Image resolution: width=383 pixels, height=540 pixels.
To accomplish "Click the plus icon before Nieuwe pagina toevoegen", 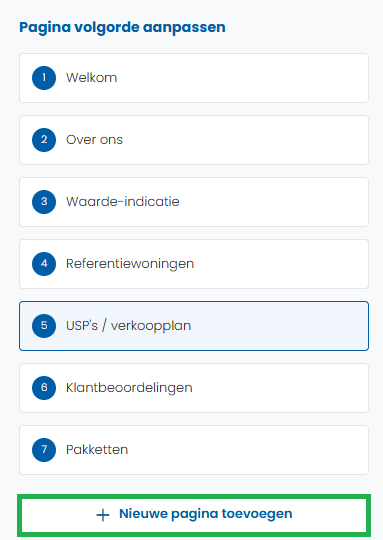I will (x=103, y=515).
